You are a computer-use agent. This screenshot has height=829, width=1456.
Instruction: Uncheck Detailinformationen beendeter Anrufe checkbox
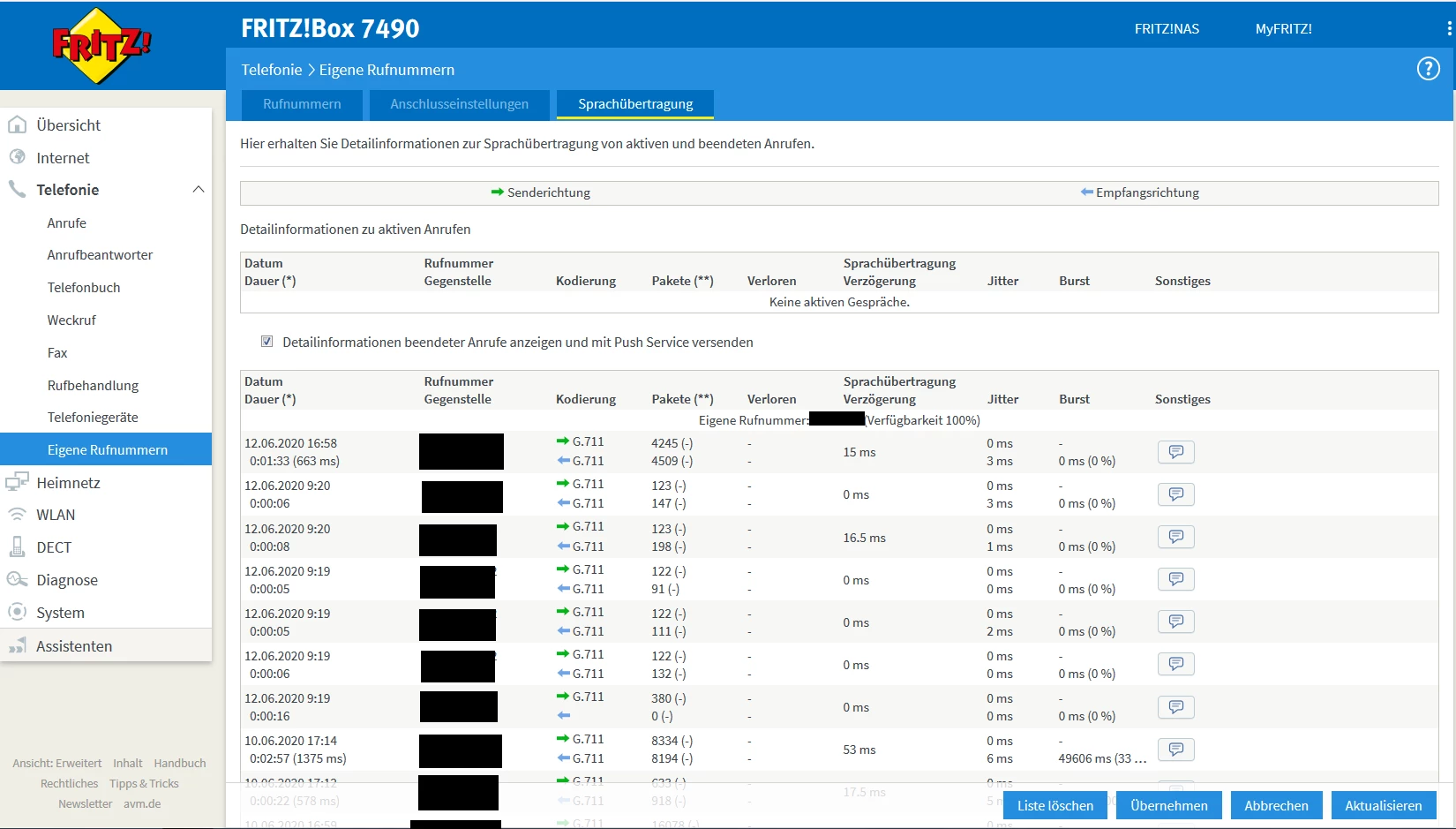click(266, 342)
